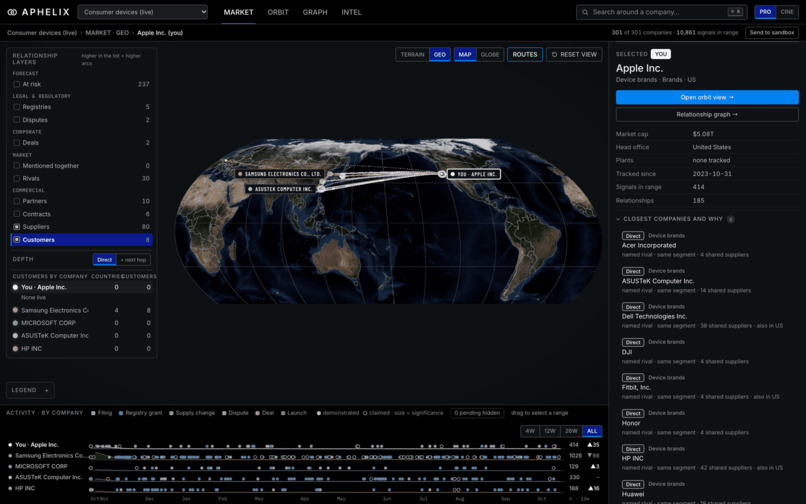
Task: Enable the Deals layer checkbox
Action: (16, 143)
